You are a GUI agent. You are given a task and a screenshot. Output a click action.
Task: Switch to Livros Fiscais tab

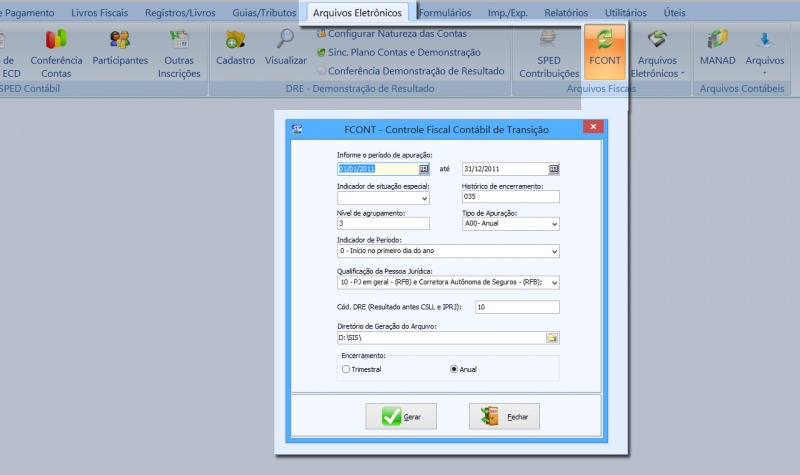pyautogui.click(x=100, y=12)
